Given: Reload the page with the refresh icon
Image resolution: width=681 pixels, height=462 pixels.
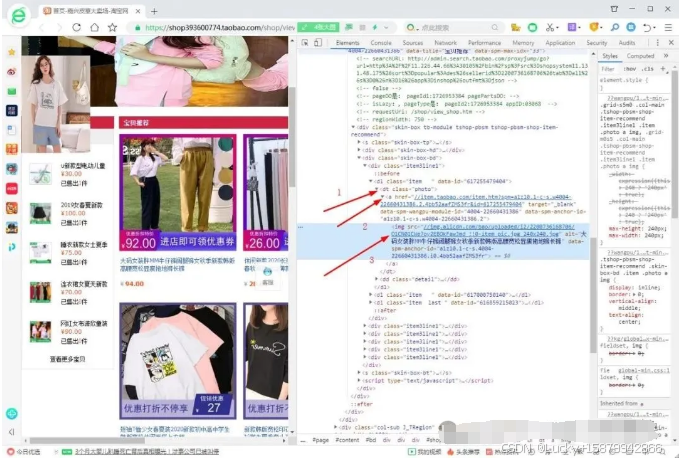Looking at the screenshot, I should point(76,27).
